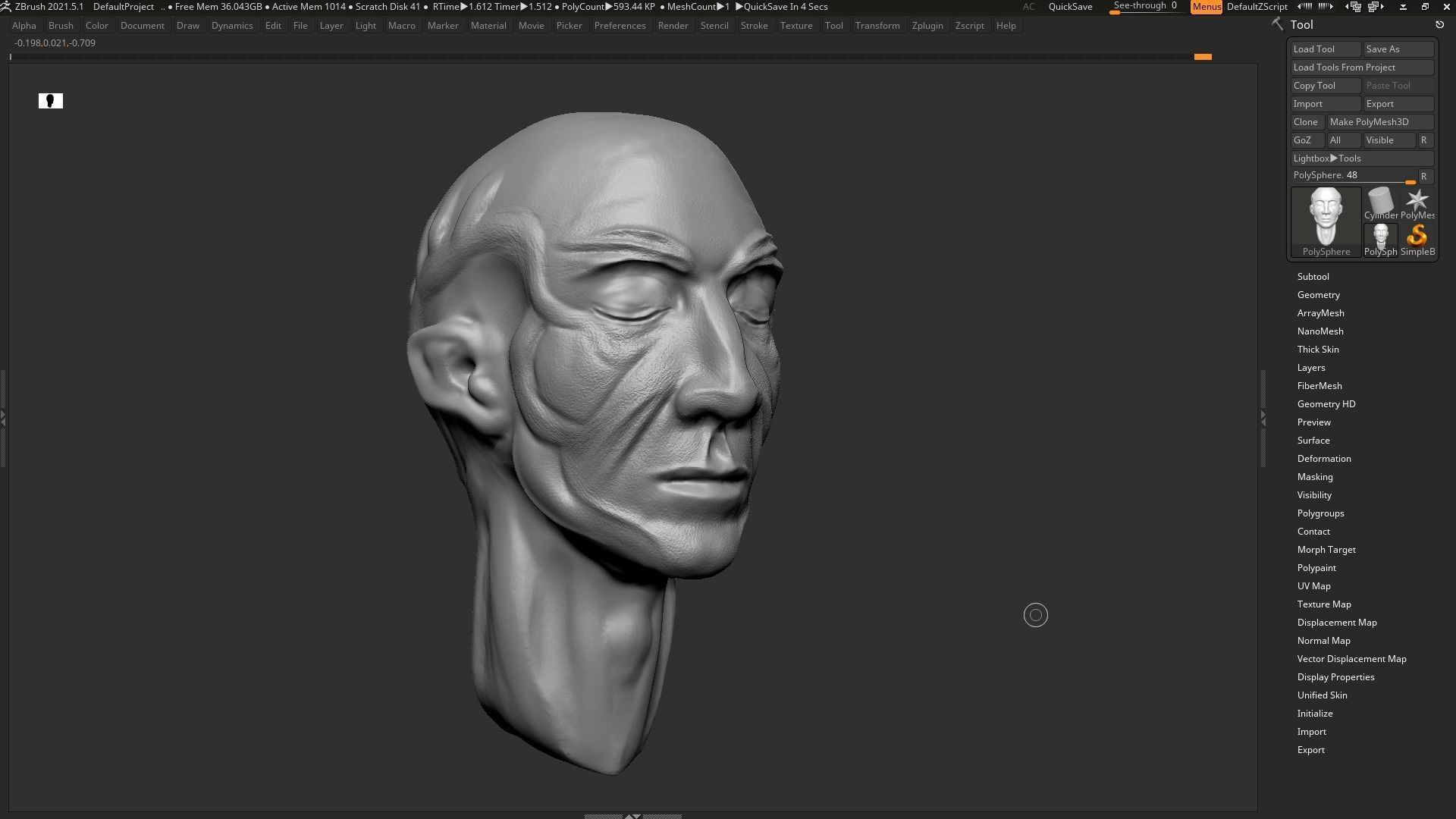Open the Render menu
The width and height of the screenshot is (1456, 819).
tap(673, 26)
